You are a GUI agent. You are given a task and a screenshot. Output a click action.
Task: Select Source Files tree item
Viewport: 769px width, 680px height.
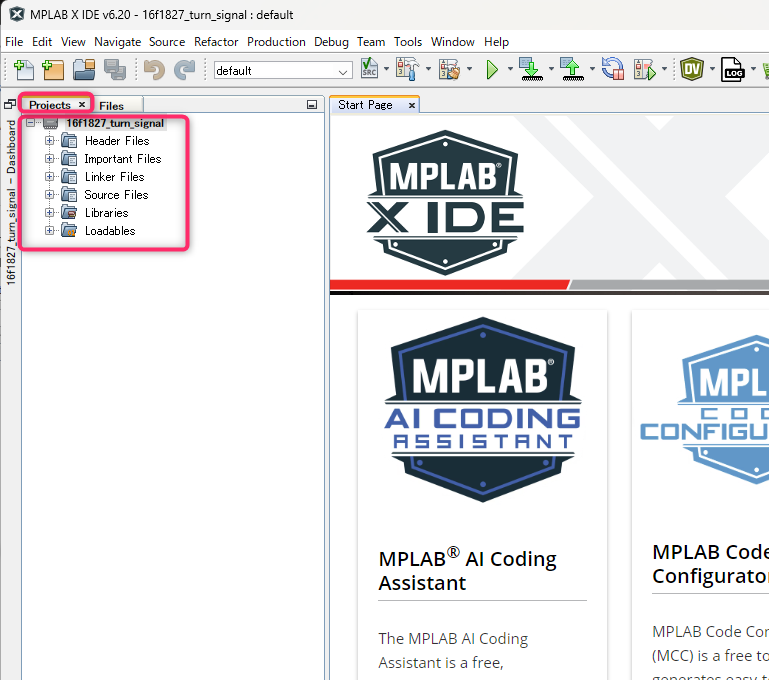[116, 195]
